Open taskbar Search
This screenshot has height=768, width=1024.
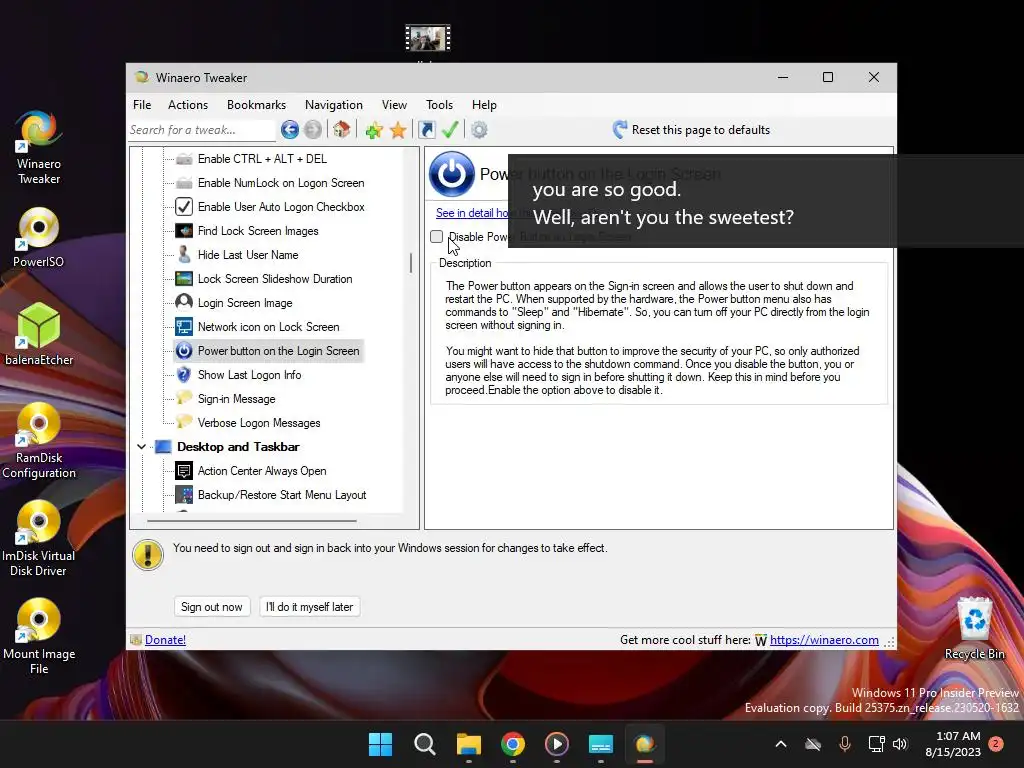[x=424, y=744]
